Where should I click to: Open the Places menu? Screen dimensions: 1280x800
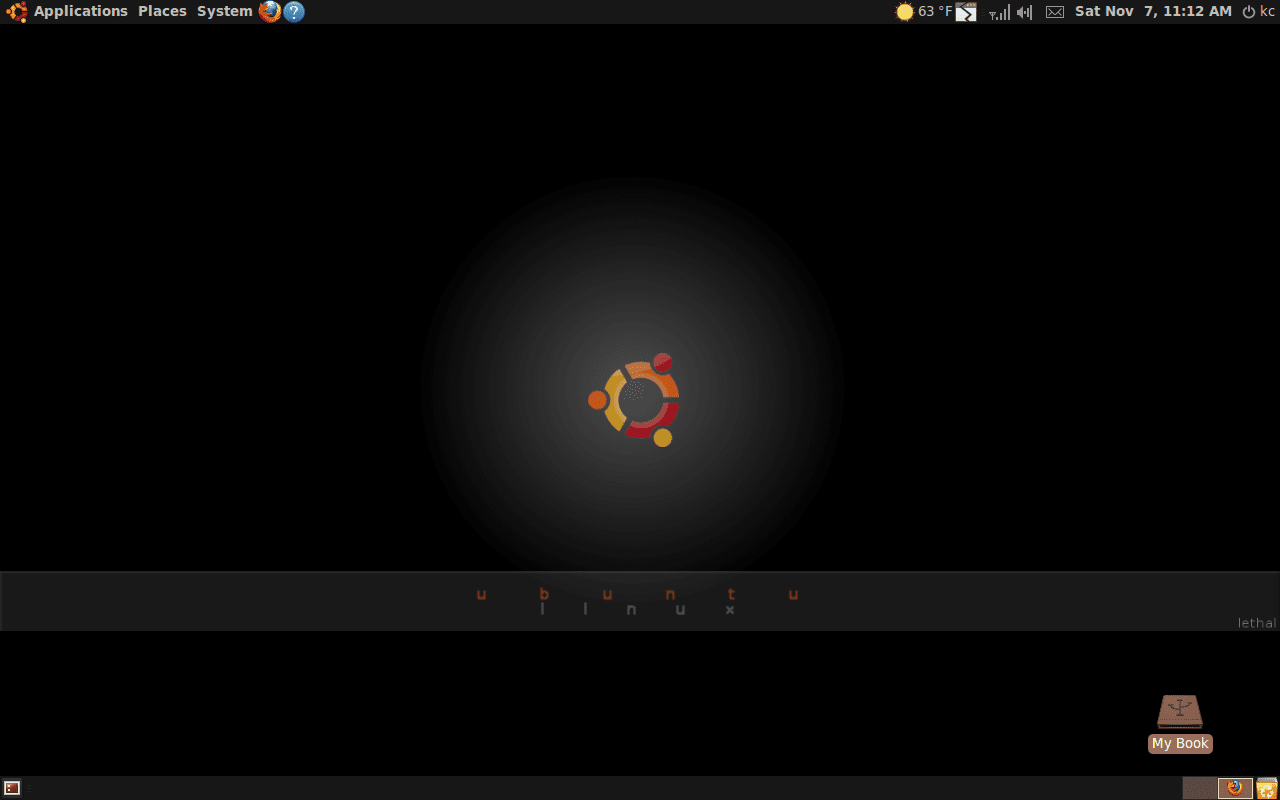162,11
